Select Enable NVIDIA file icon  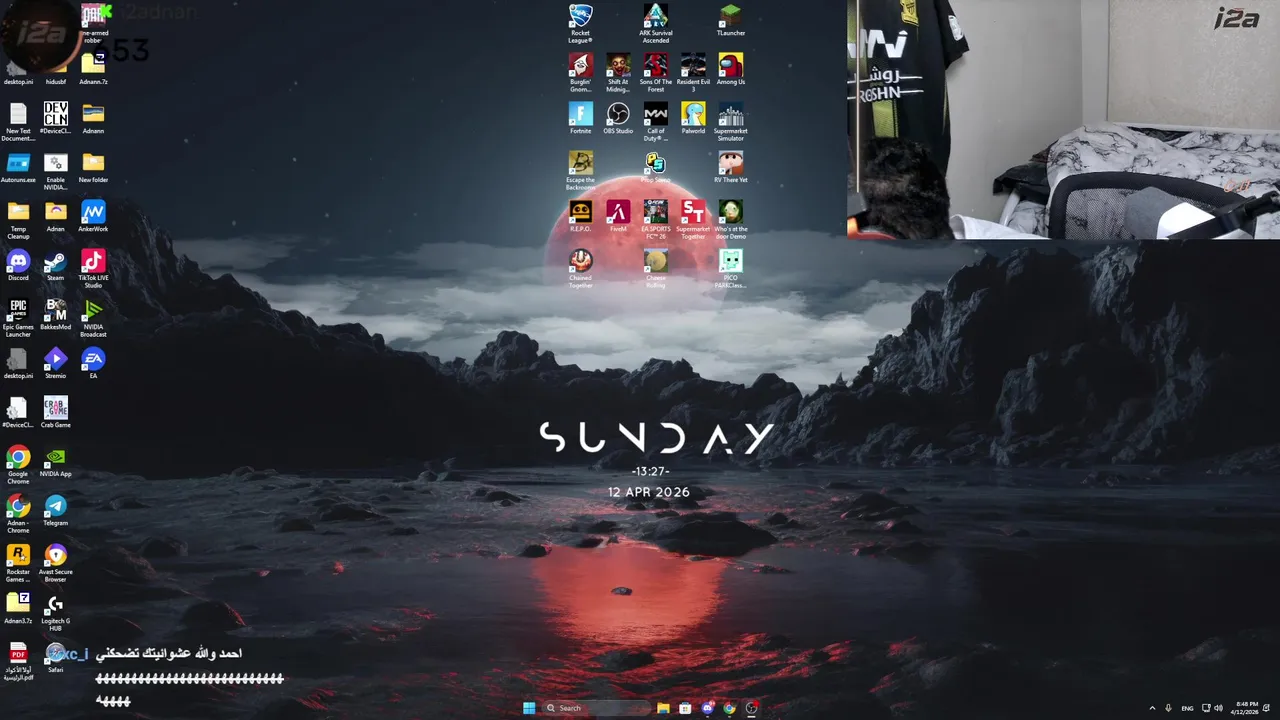[55, 170]
